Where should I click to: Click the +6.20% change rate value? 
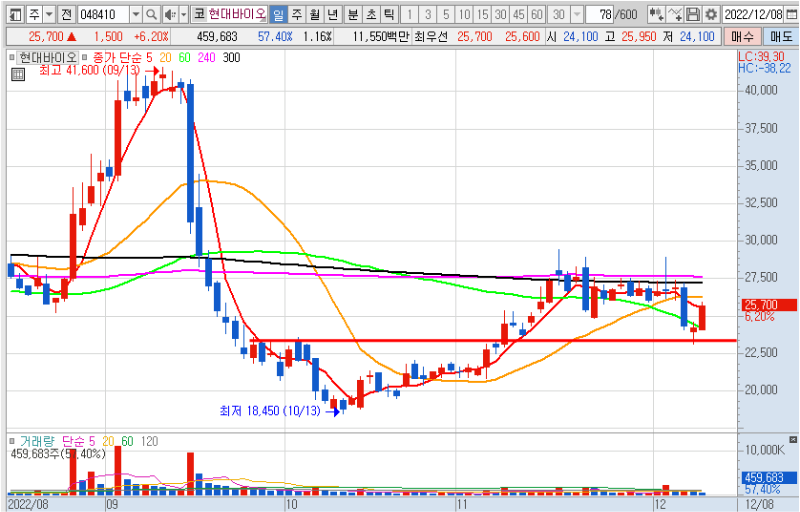(x=151, y=36)
